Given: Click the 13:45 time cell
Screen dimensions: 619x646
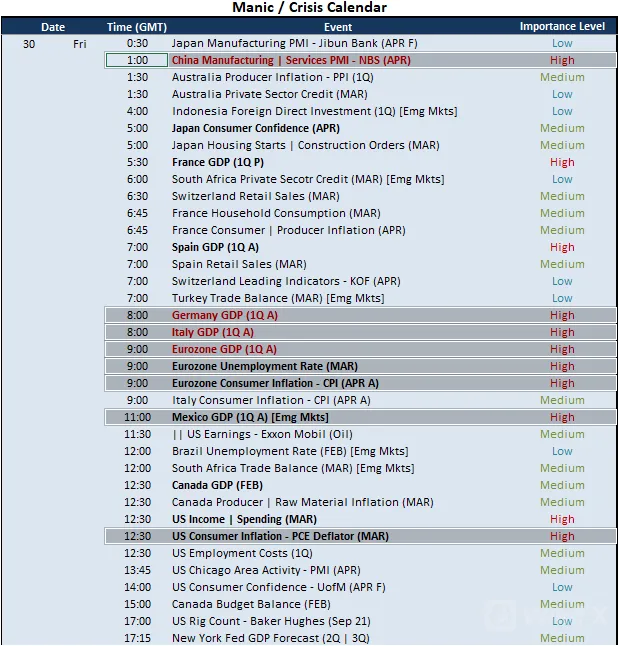Looking at the screenshot, I should pos(137,570).
